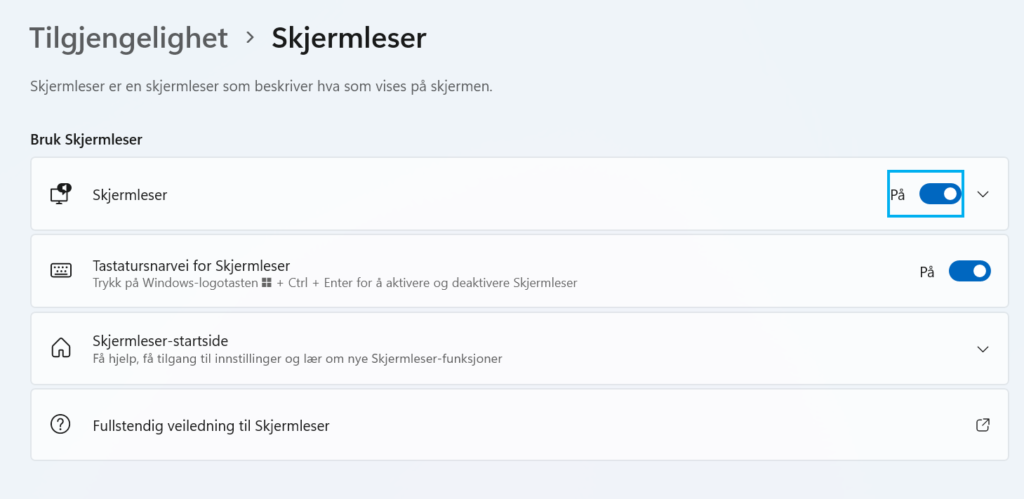
Task: Expand the Skjermleser row chevron
Action: coord(982,194)
